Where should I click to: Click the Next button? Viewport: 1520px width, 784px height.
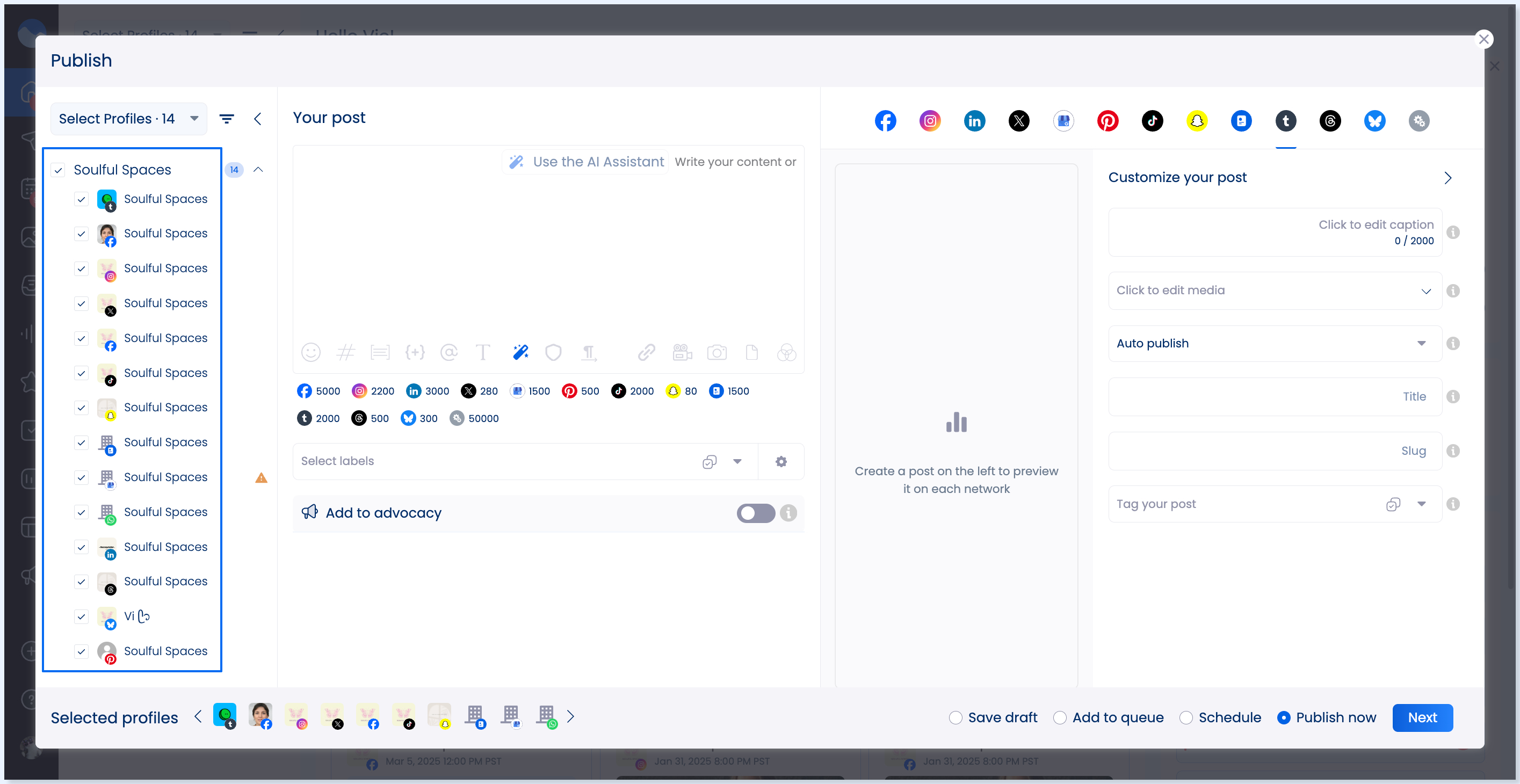(1422, 717)
